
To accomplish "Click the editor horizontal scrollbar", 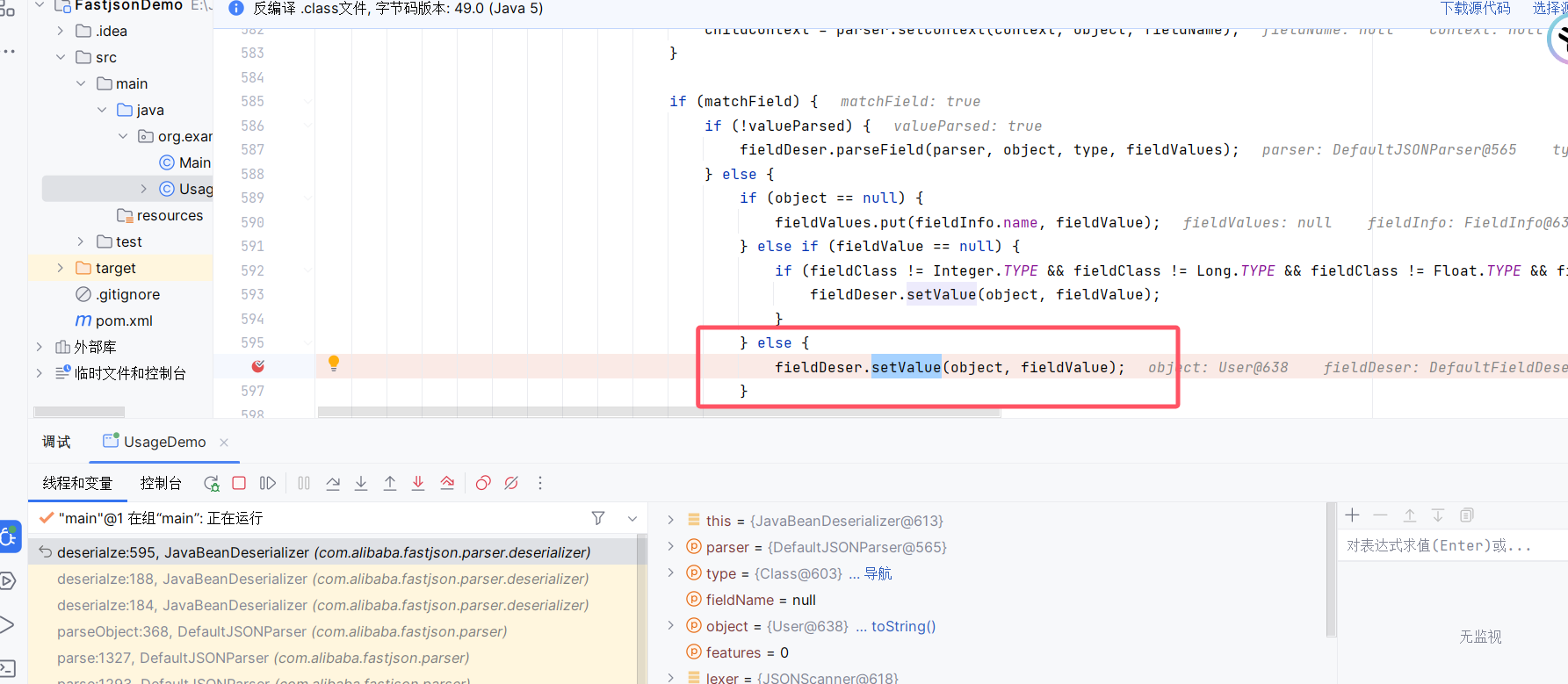I will pos(659,412).
